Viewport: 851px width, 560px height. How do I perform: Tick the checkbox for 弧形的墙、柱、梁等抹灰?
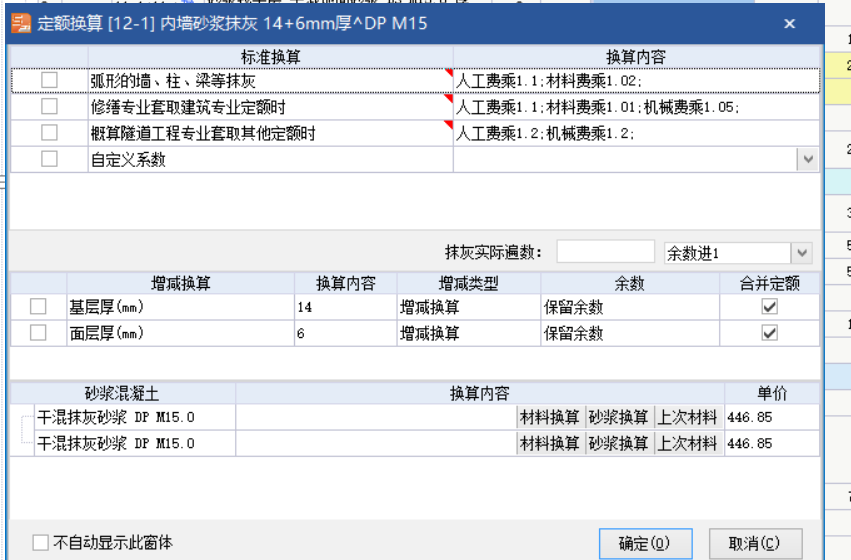click(x=49, y=80)
